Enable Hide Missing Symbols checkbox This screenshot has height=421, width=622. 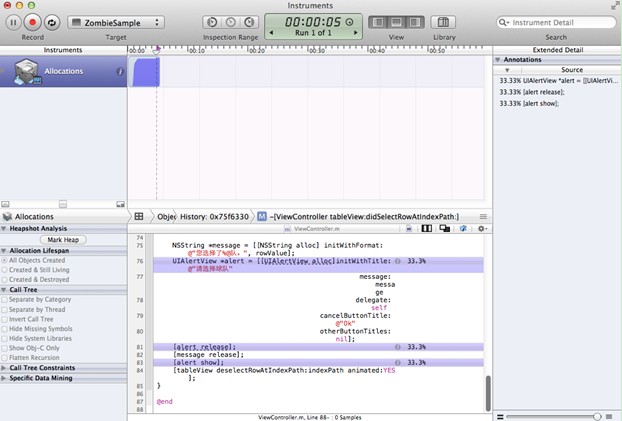[4, 329]
